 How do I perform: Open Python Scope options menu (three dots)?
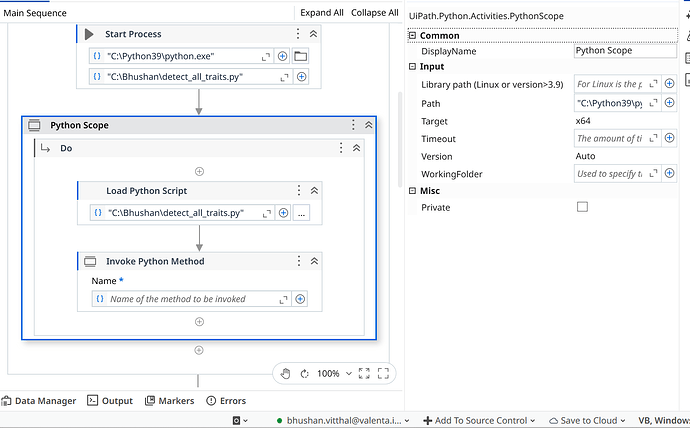[353, 125]
